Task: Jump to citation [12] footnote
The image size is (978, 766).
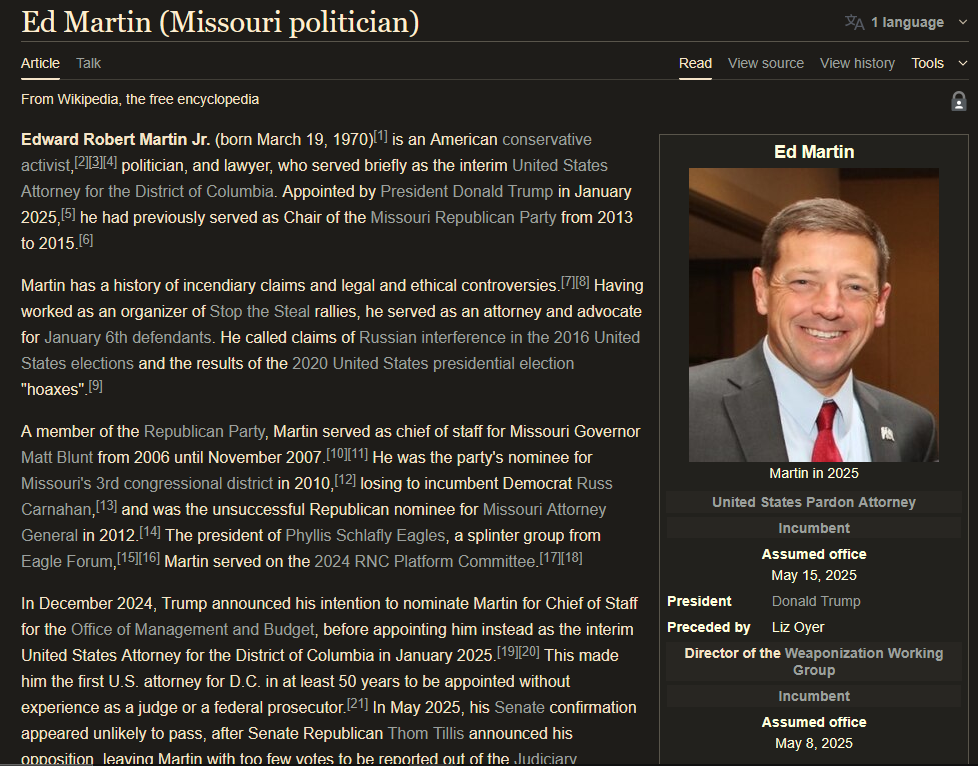Action: point(345,480)
